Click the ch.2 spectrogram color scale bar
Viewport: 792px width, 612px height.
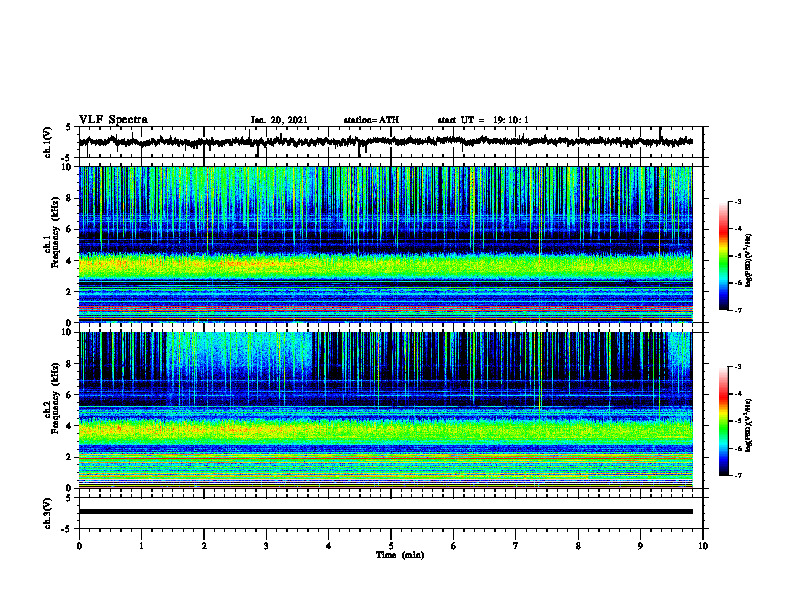pyautogui.click(x=724, y=421)
